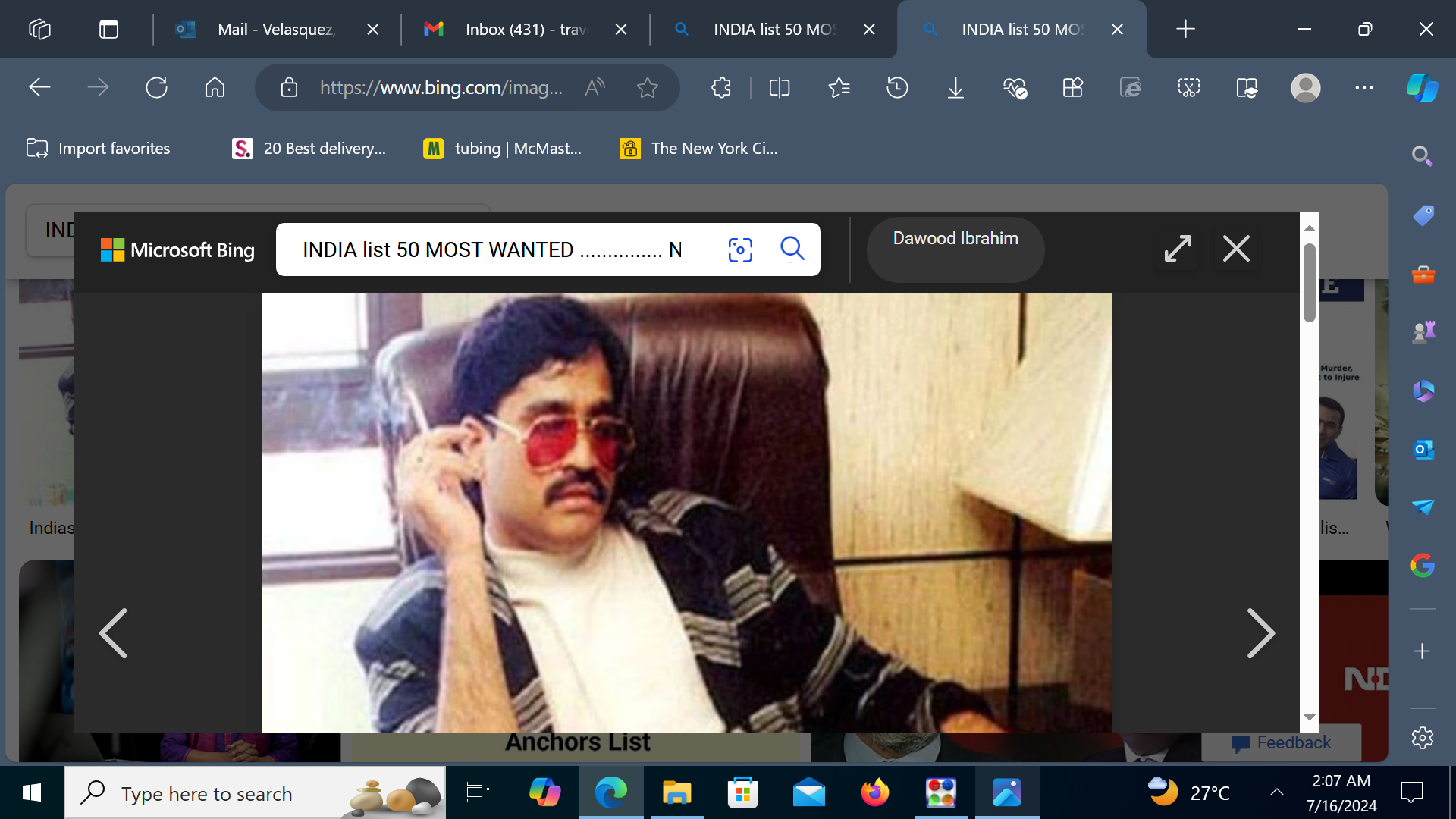Activate Read aloud icon in address bar
The height and width of the screenshot is (819, 1456).
pyautogui.click(x=595, y=88)
